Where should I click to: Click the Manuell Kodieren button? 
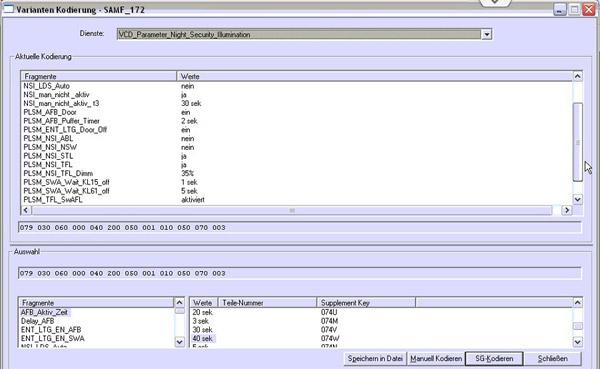(436, 359)
